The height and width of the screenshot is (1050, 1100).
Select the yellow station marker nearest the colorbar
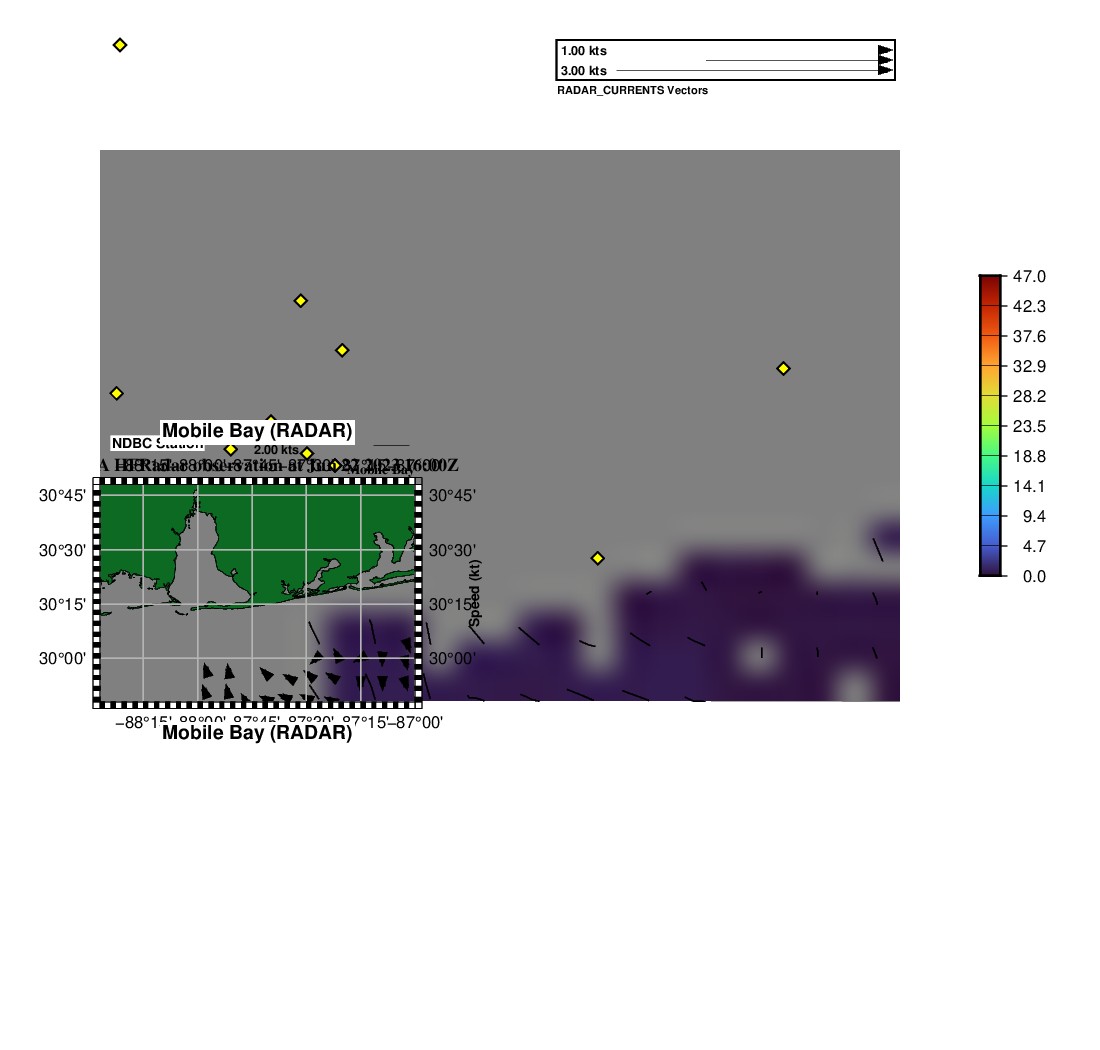783,369
